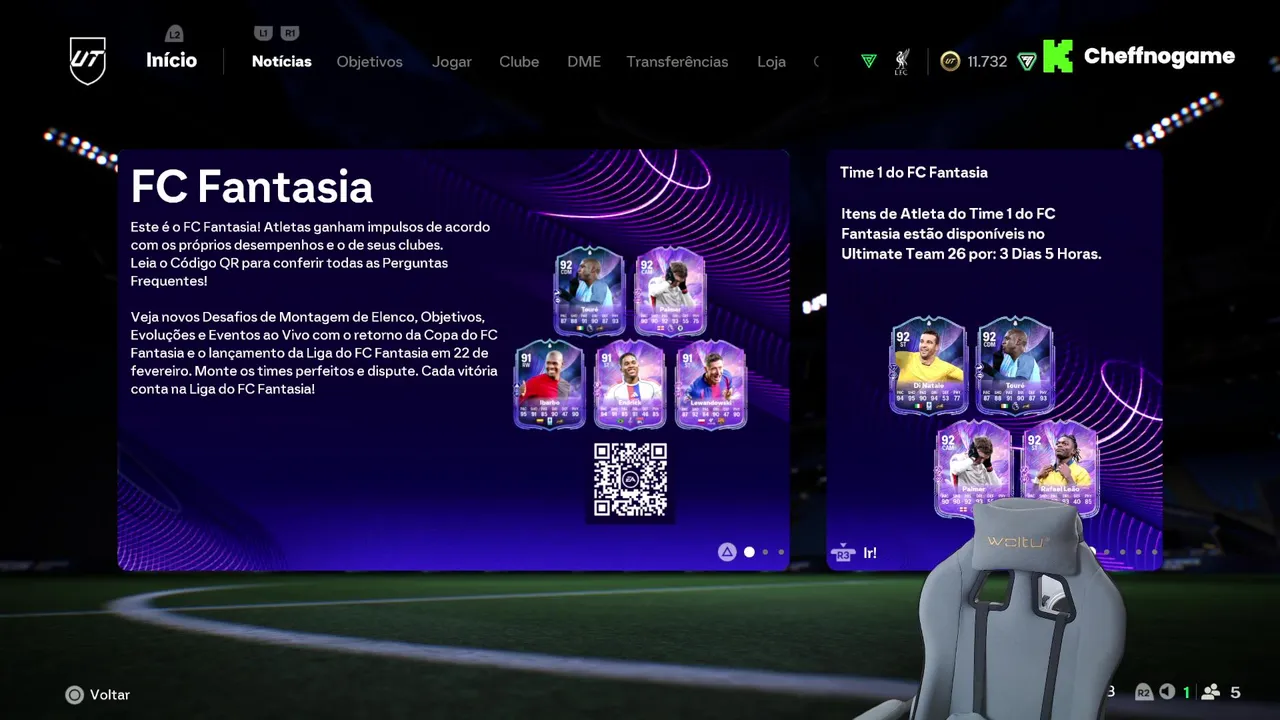Select the Lewandowski player card
1280x720 pixels.
(711, 385)
